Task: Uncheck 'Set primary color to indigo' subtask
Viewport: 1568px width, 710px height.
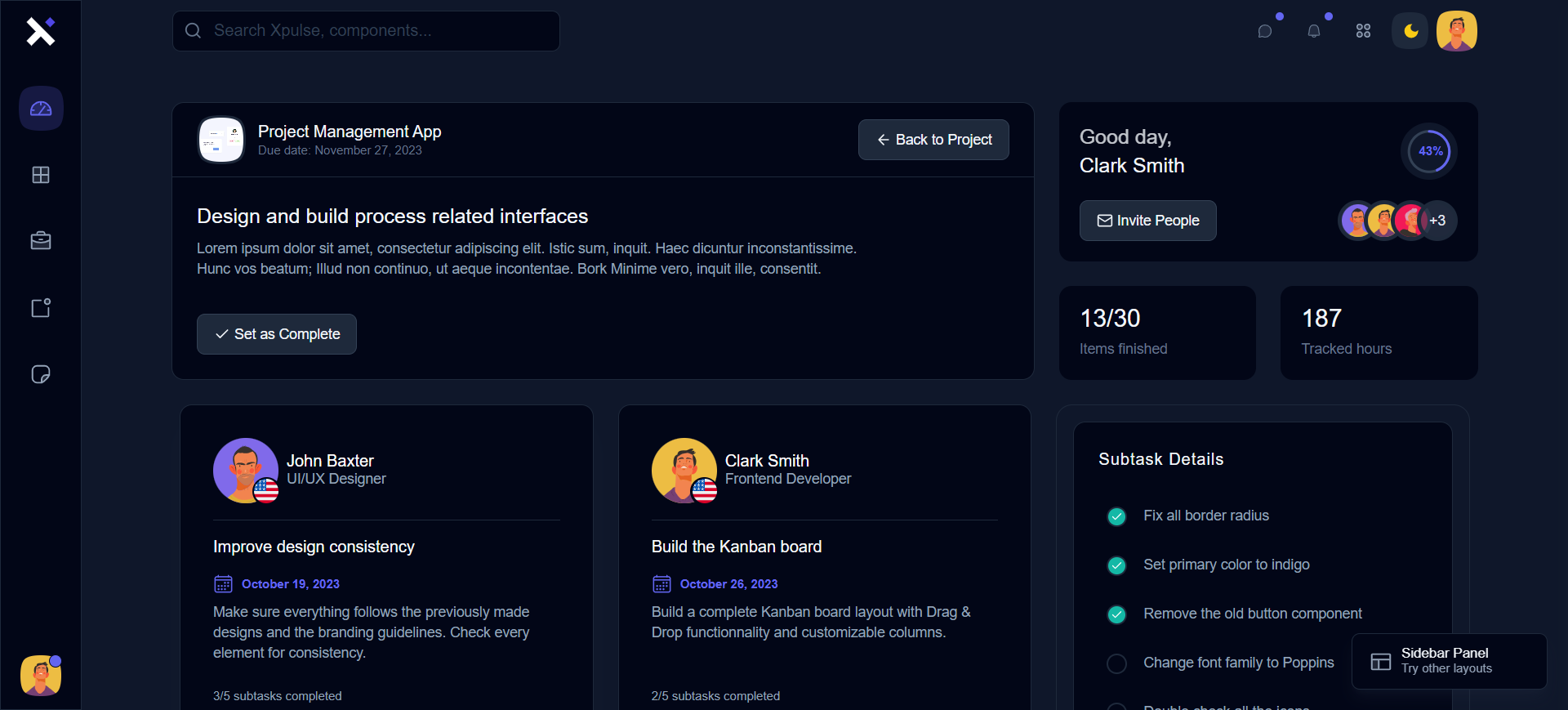Action: [1116, 565]
